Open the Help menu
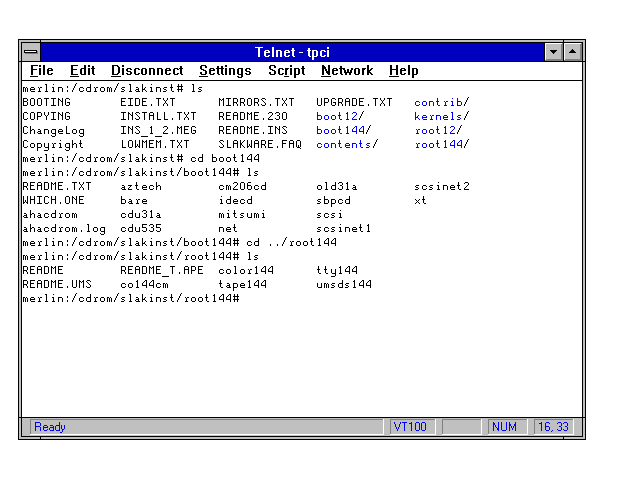640x480 pixels. click(404, 71)
